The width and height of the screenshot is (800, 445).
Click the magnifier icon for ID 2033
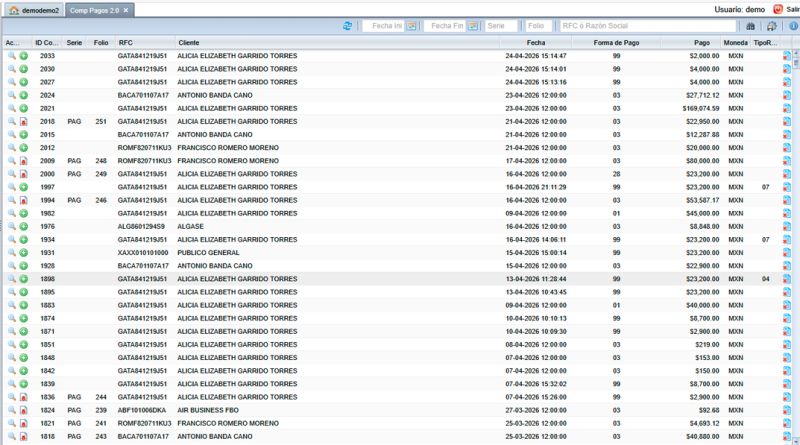click(x=11, y=56)
